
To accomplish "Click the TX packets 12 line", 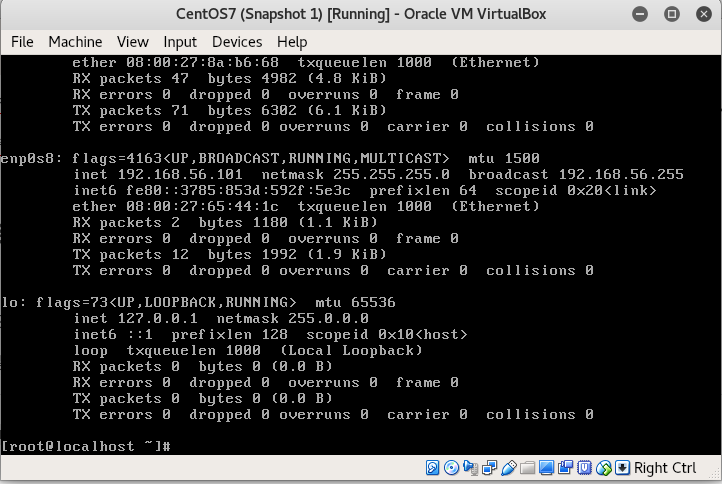I will (229, 255).
